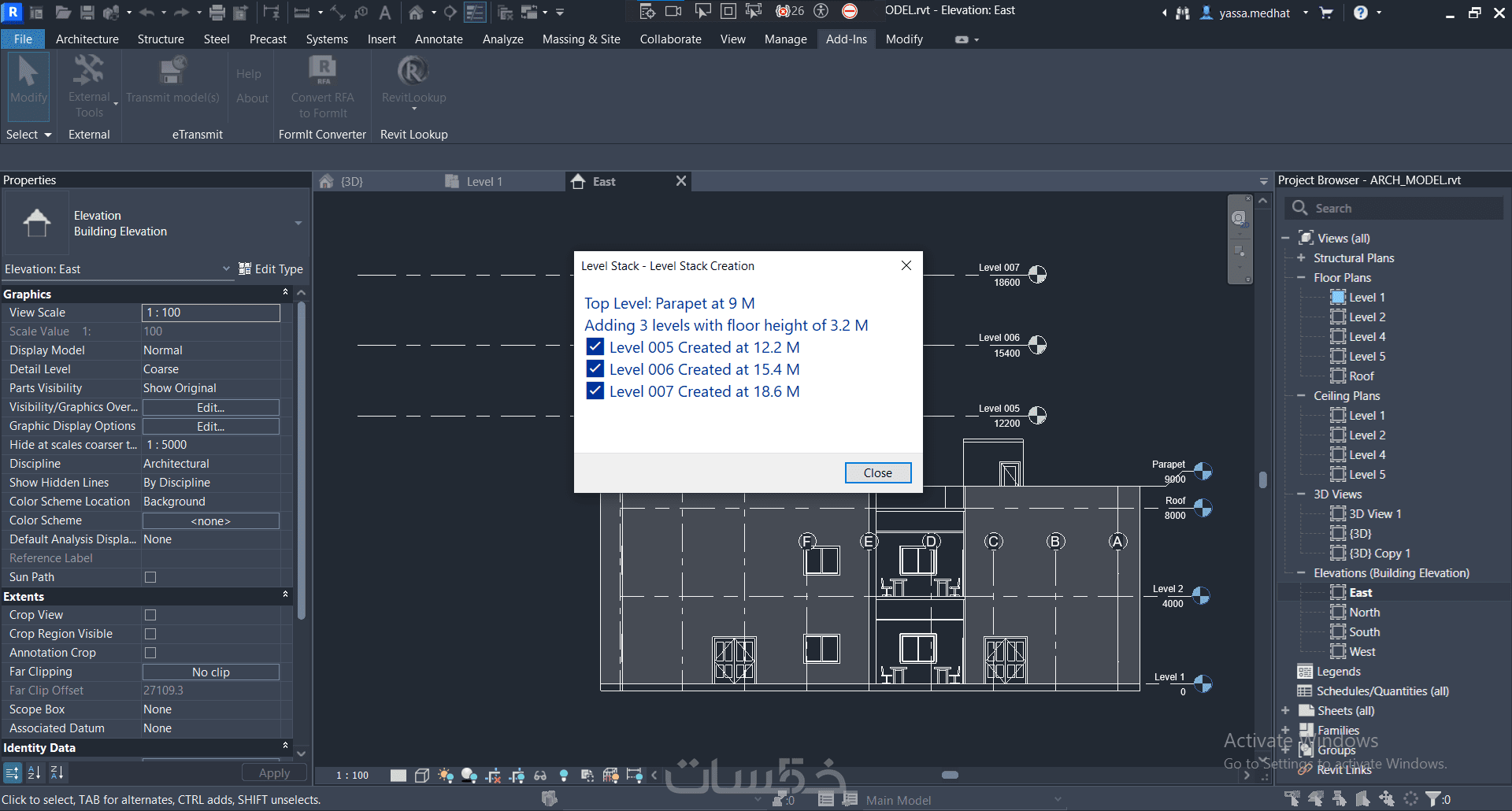Image resolution: width=1512 pixels, height=811 pixels.
Task: Click Reveal Hidden Elements lightbulb icon
Action: [564, 776]
